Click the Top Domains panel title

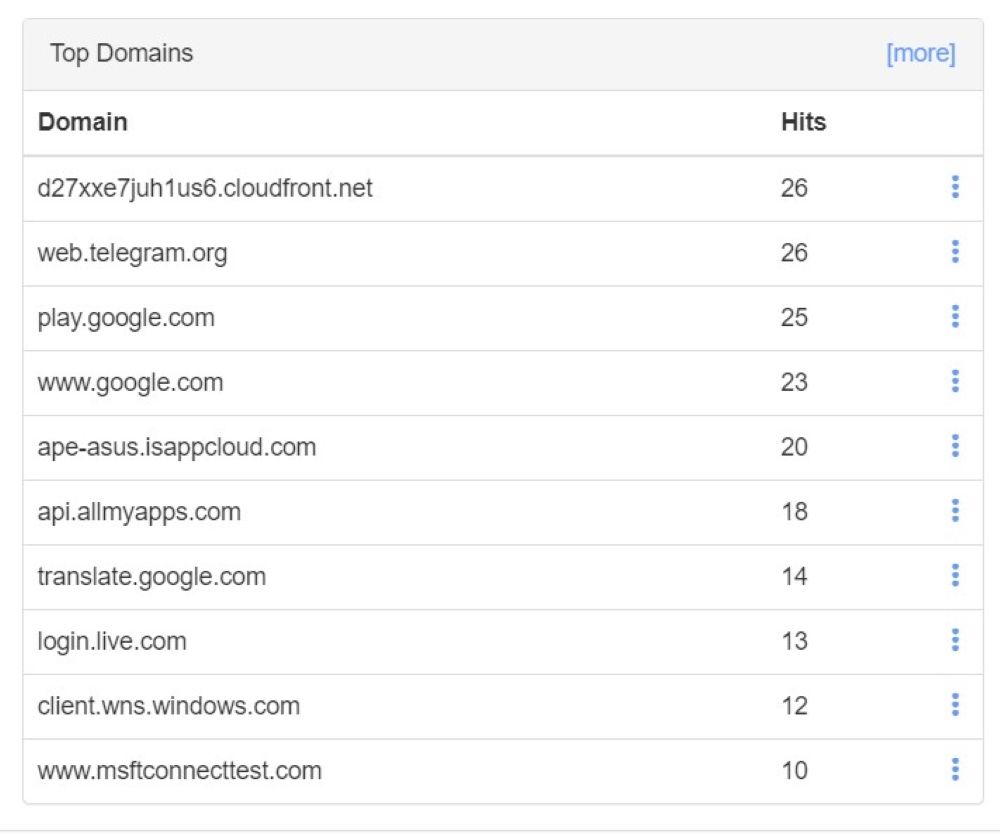tap(121, 54)
